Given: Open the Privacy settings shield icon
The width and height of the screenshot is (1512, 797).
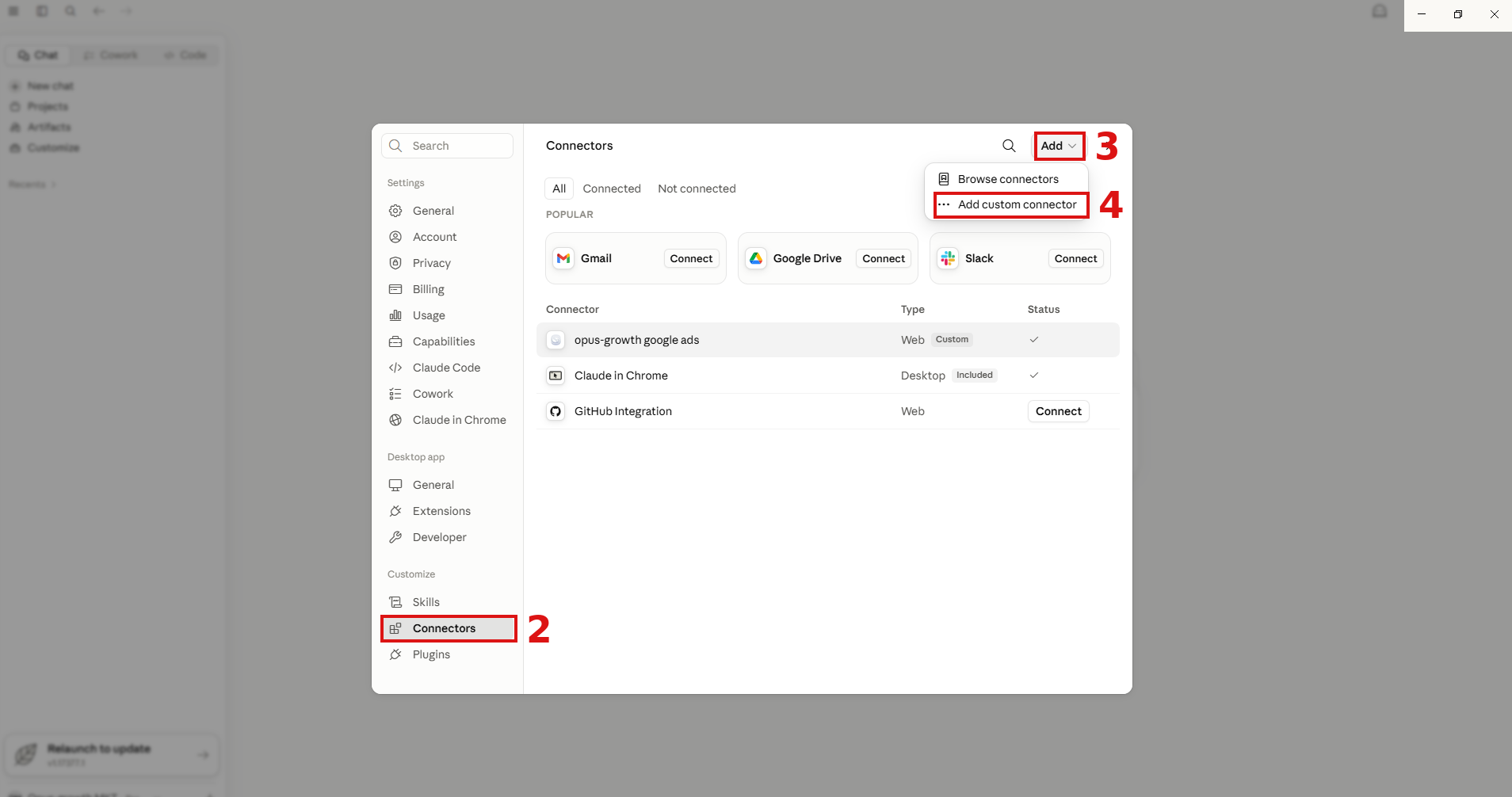Looking at the screenshot, I should [x=395, y=263].
